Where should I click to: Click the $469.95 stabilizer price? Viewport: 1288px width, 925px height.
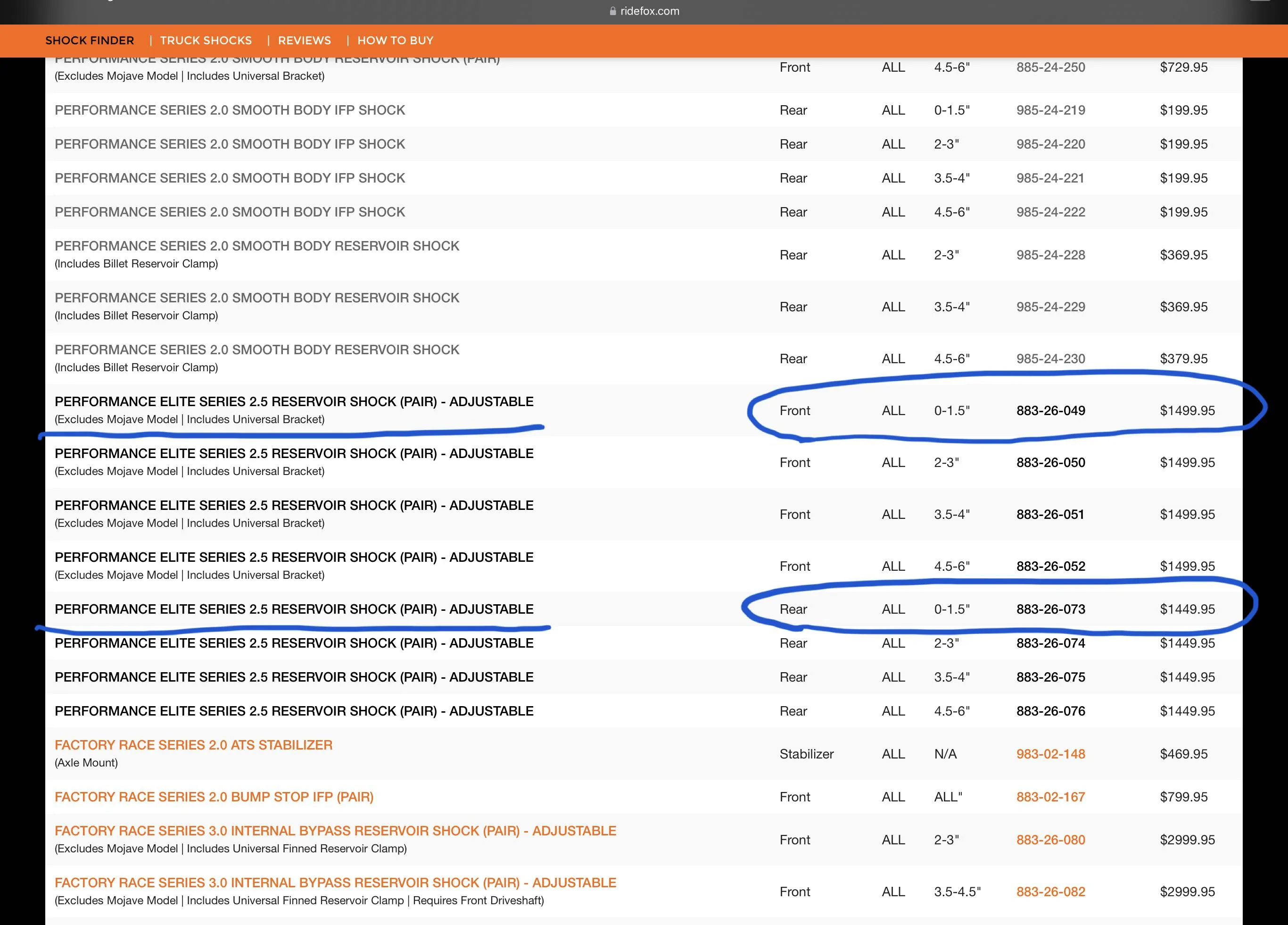click(1183, 754)
